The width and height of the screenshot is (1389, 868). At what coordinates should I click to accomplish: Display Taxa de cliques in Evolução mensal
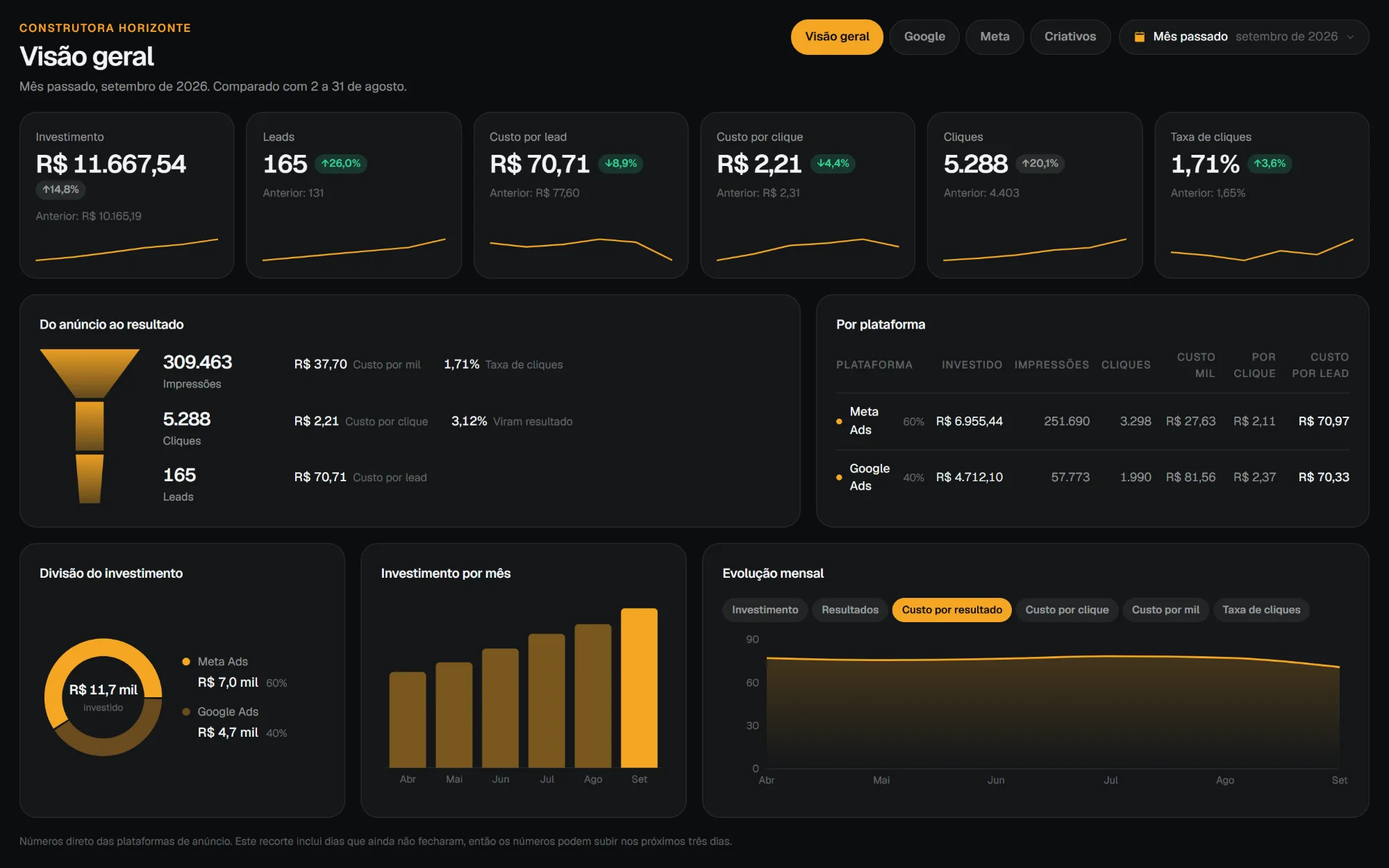(1261, 610)
